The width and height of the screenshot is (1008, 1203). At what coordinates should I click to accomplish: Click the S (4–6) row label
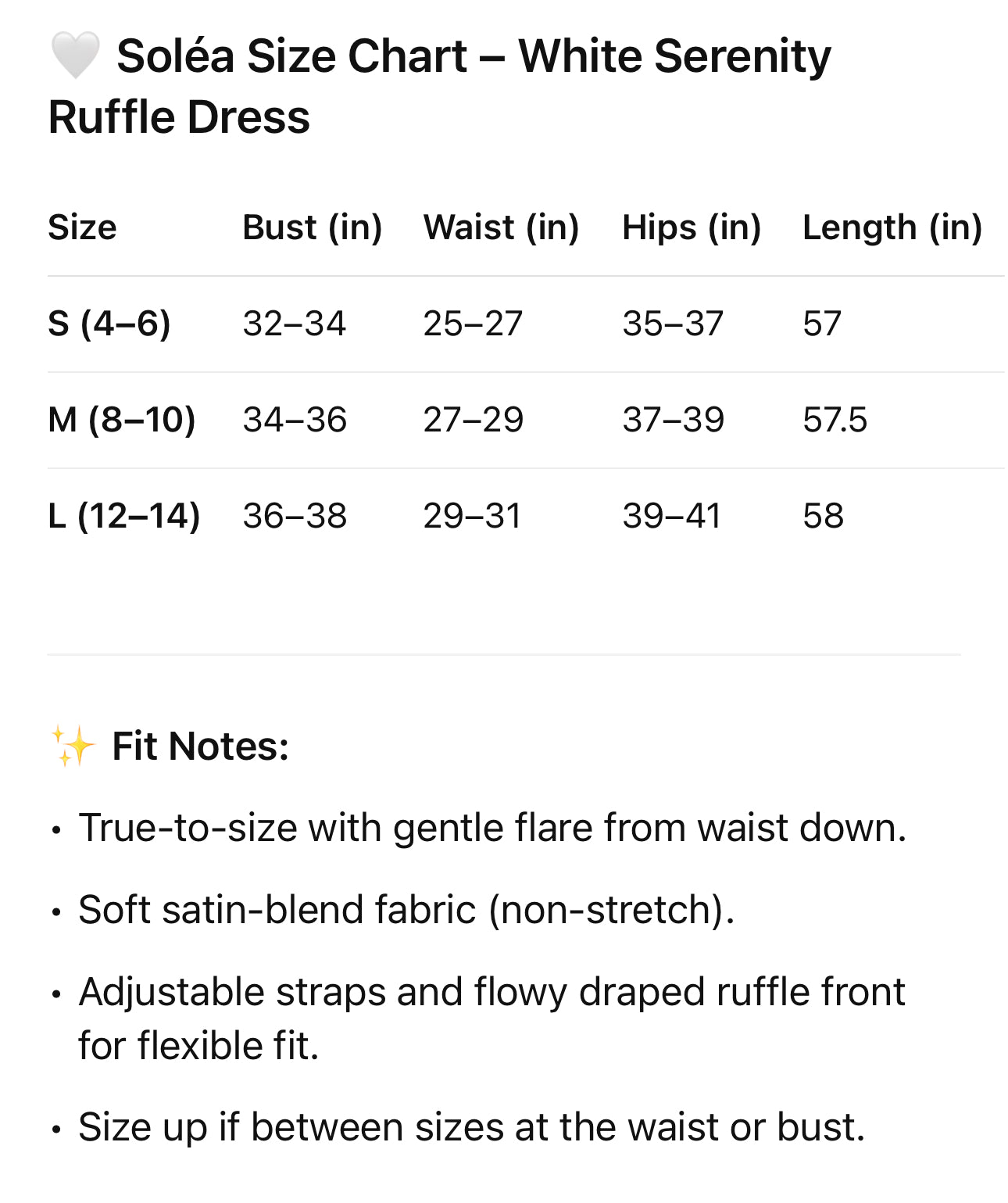[109, 324]
